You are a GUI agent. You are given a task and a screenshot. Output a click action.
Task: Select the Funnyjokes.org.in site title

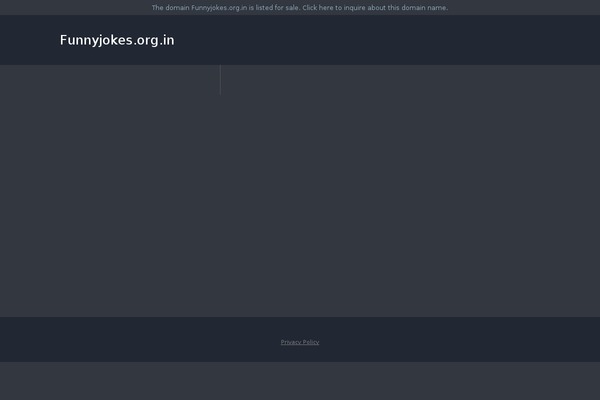click(117, 40)
